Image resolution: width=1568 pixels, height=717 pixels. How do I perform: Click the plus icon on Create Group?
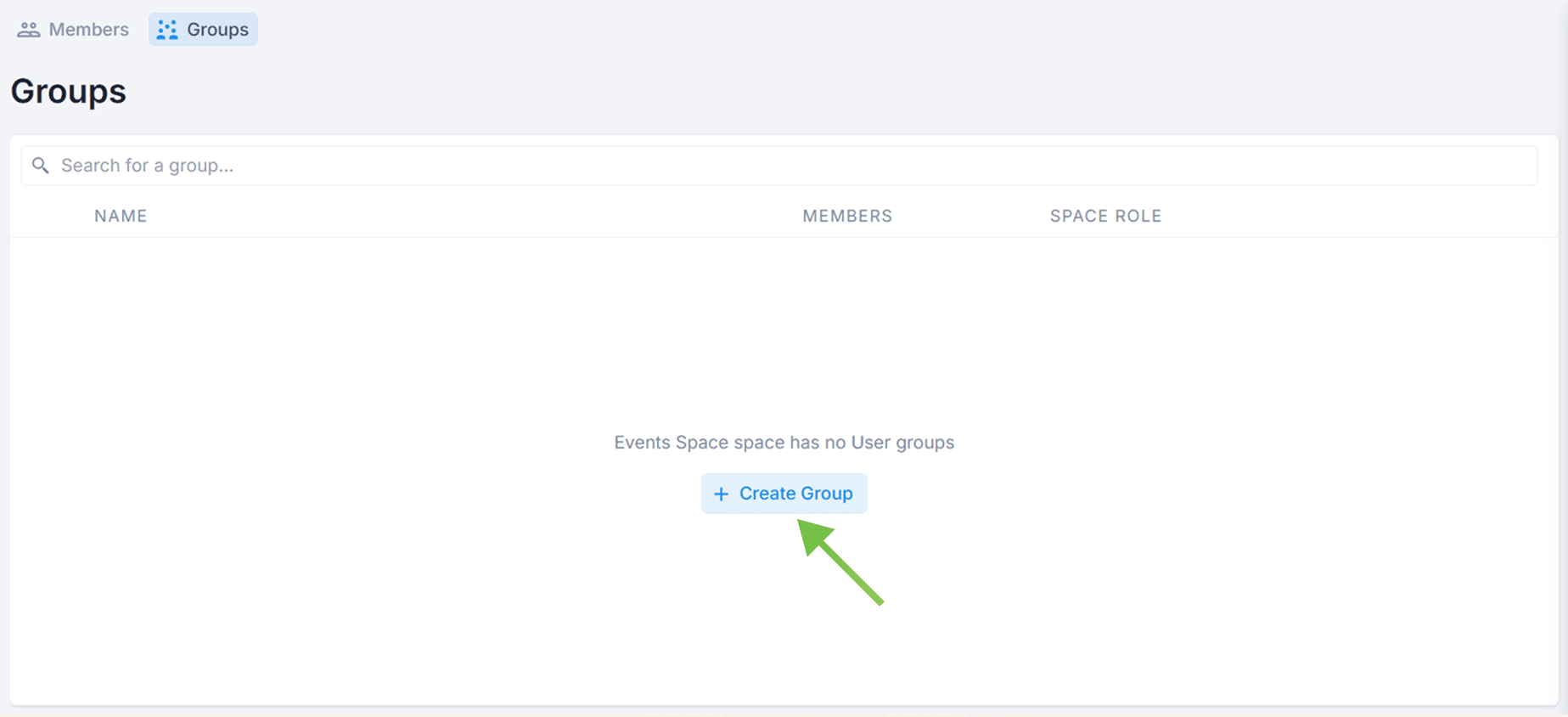tap(721, 494)
